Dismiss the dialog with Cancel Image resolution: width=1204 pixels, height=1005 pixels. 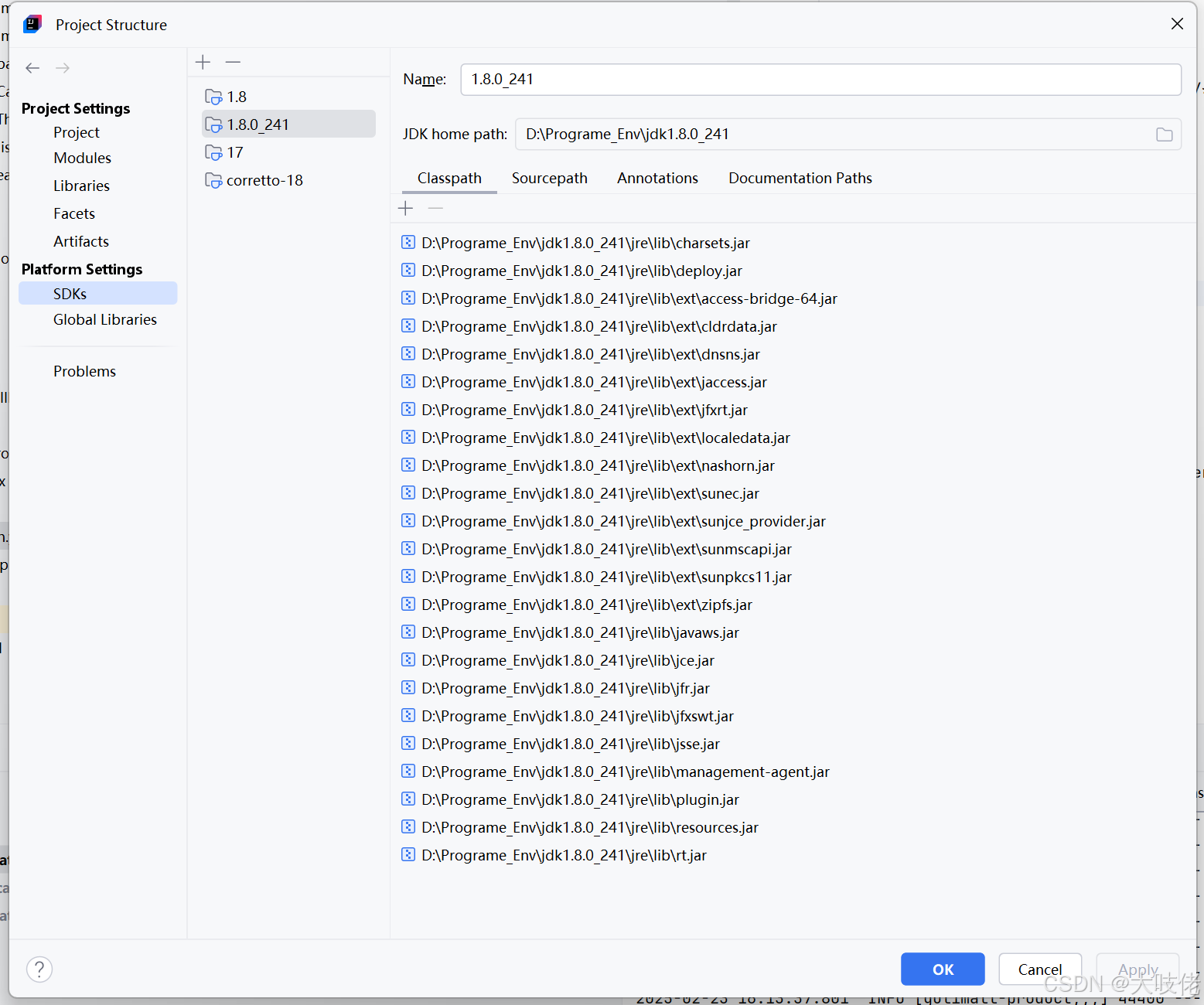(1039, 969)
